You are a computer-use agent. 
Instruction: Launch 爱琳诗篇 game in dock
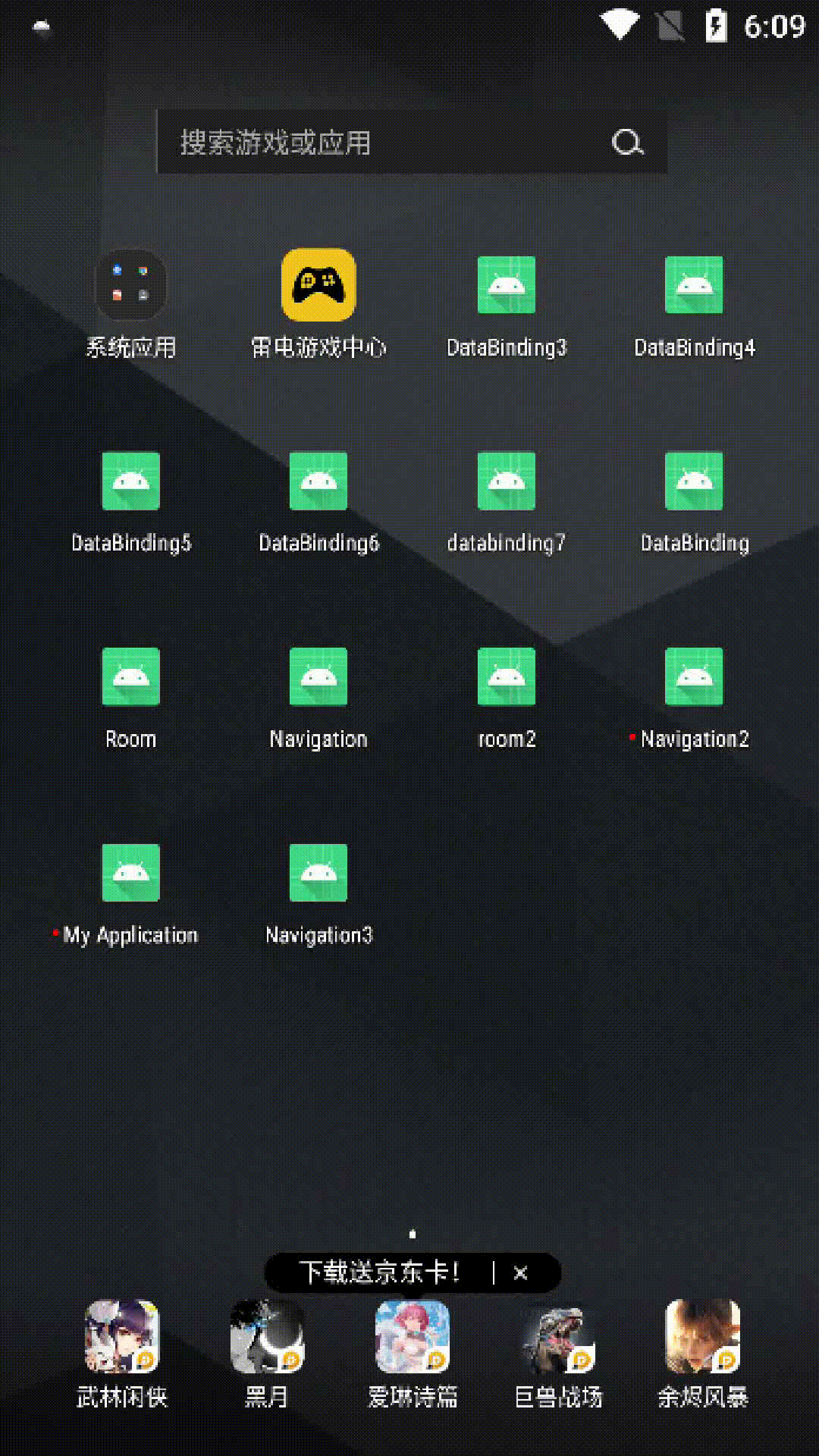click(x=413, y=1337)
